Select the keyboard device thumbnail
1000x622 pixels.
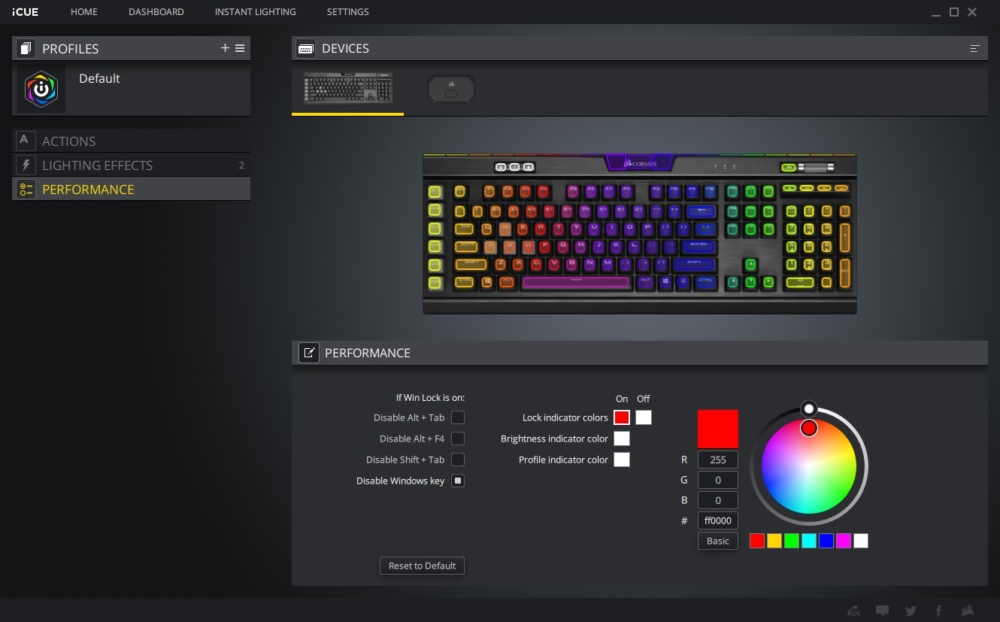coord(348,87)
